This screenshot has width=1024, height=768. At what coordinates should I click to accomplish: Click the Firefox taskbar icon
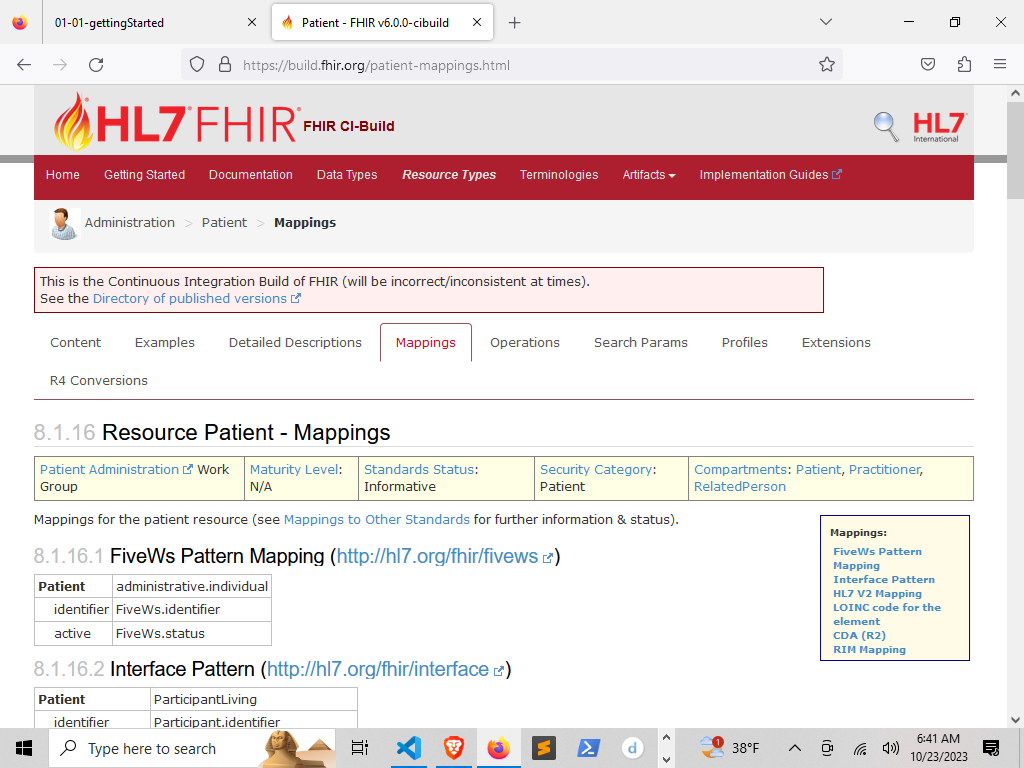[498, 748]
